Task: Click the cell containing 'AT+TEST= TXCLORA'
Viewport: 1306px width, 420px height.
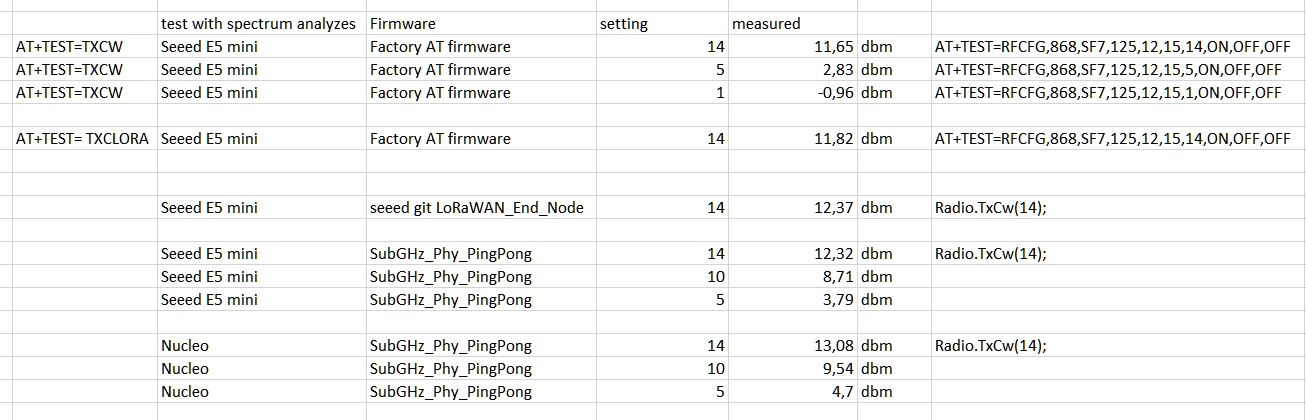Action: click(83, 139)
